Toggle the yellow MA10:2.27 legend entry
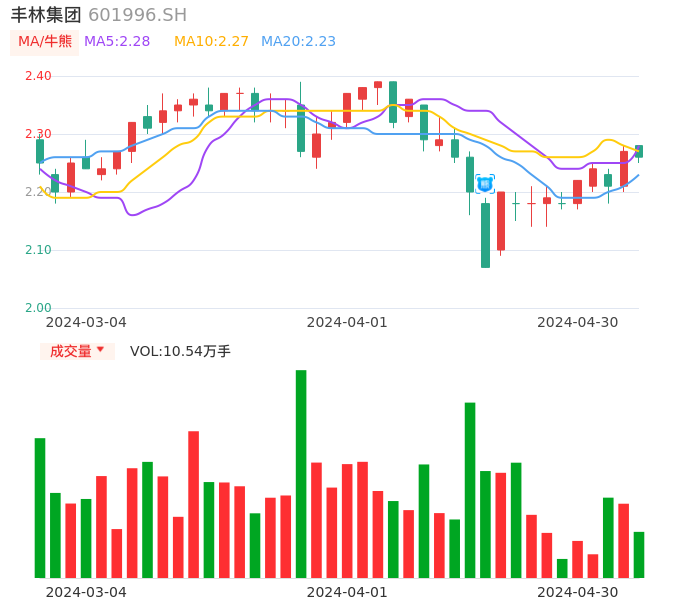 click(211, 42)
